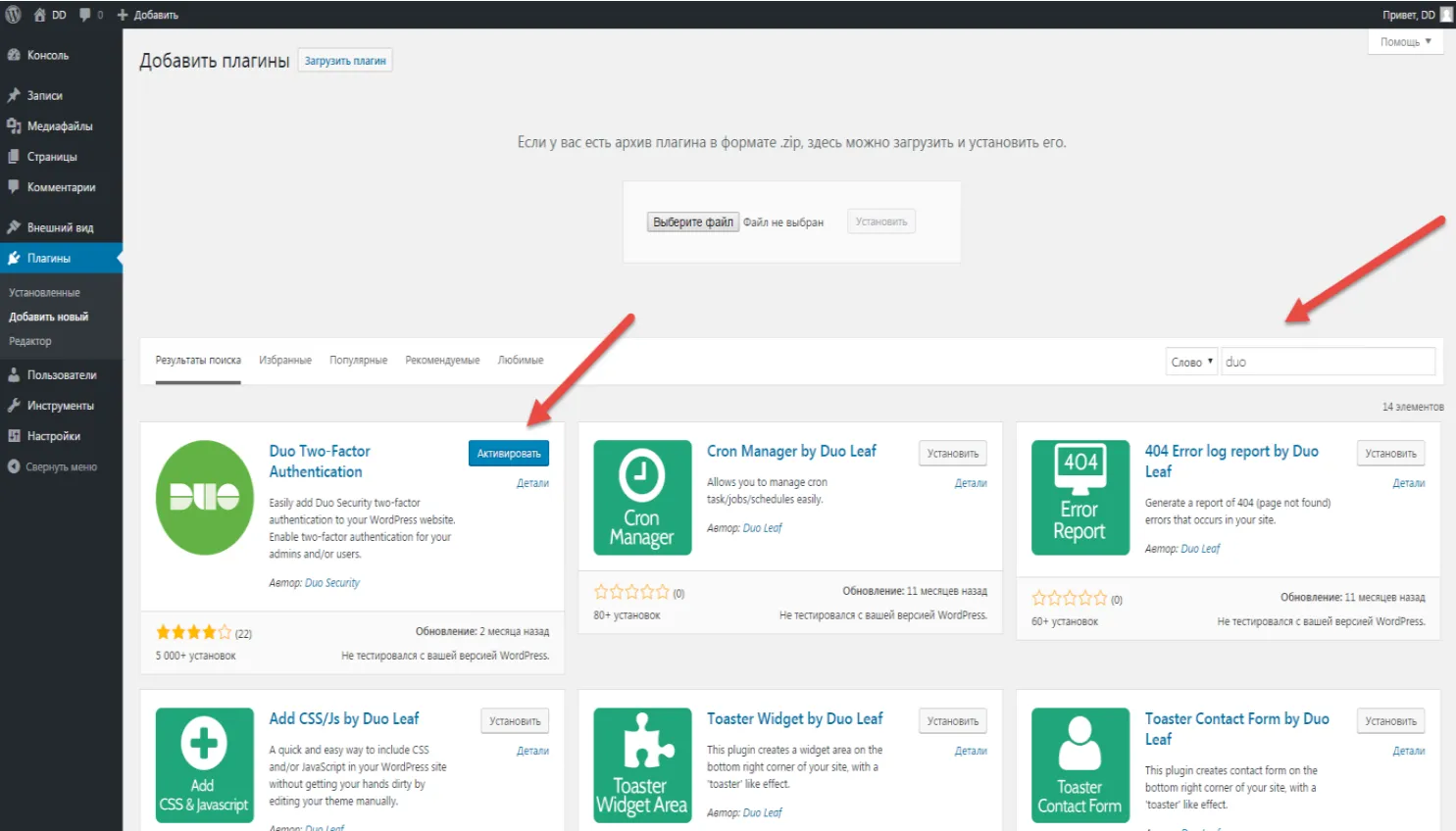Install 404 Error log report plugin
This screenshot has width=1456, height=831.
tap(1390, 453)
